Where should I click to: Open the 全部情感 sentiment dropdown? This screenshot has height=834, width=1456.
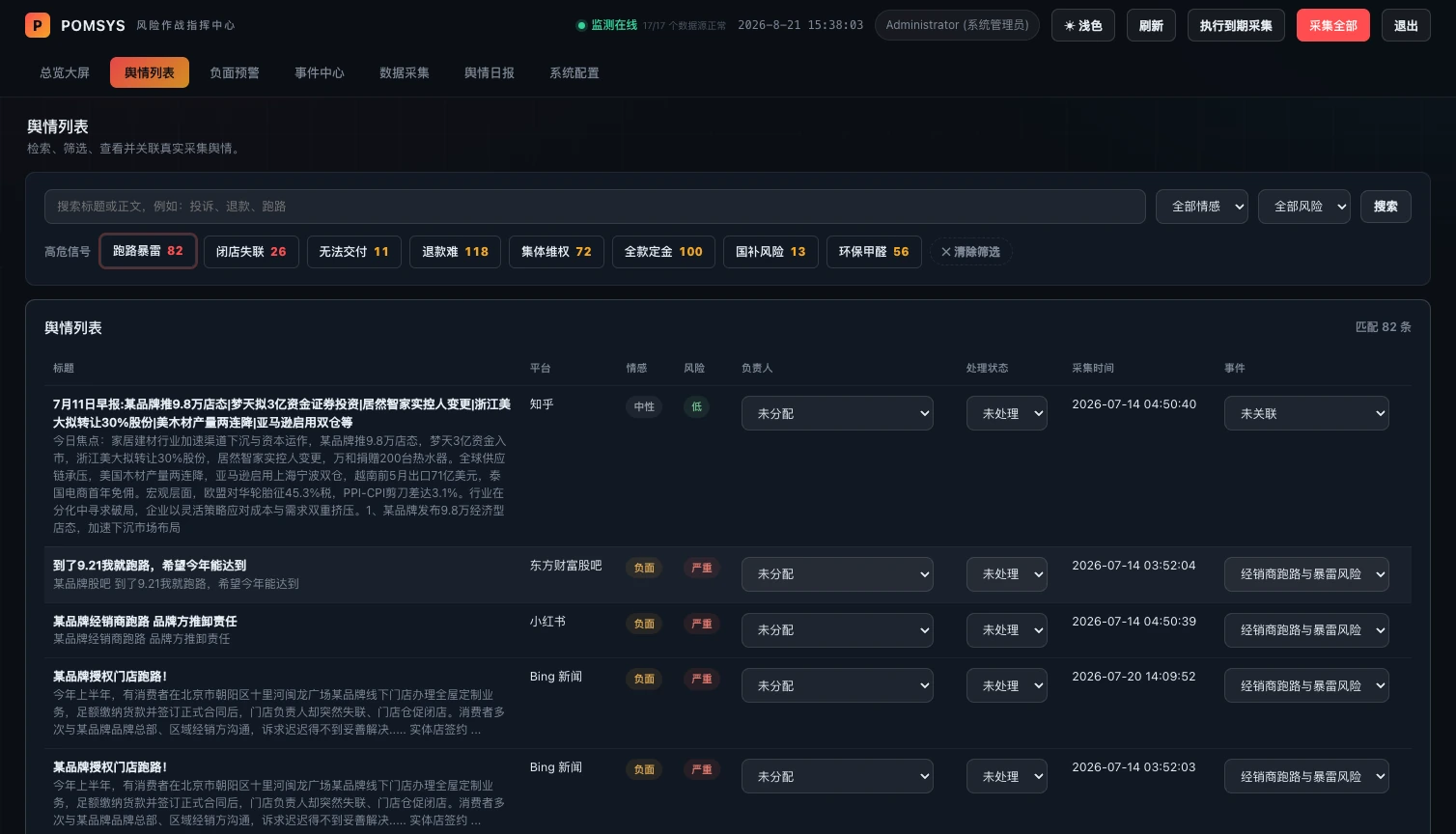[1202, 207]
